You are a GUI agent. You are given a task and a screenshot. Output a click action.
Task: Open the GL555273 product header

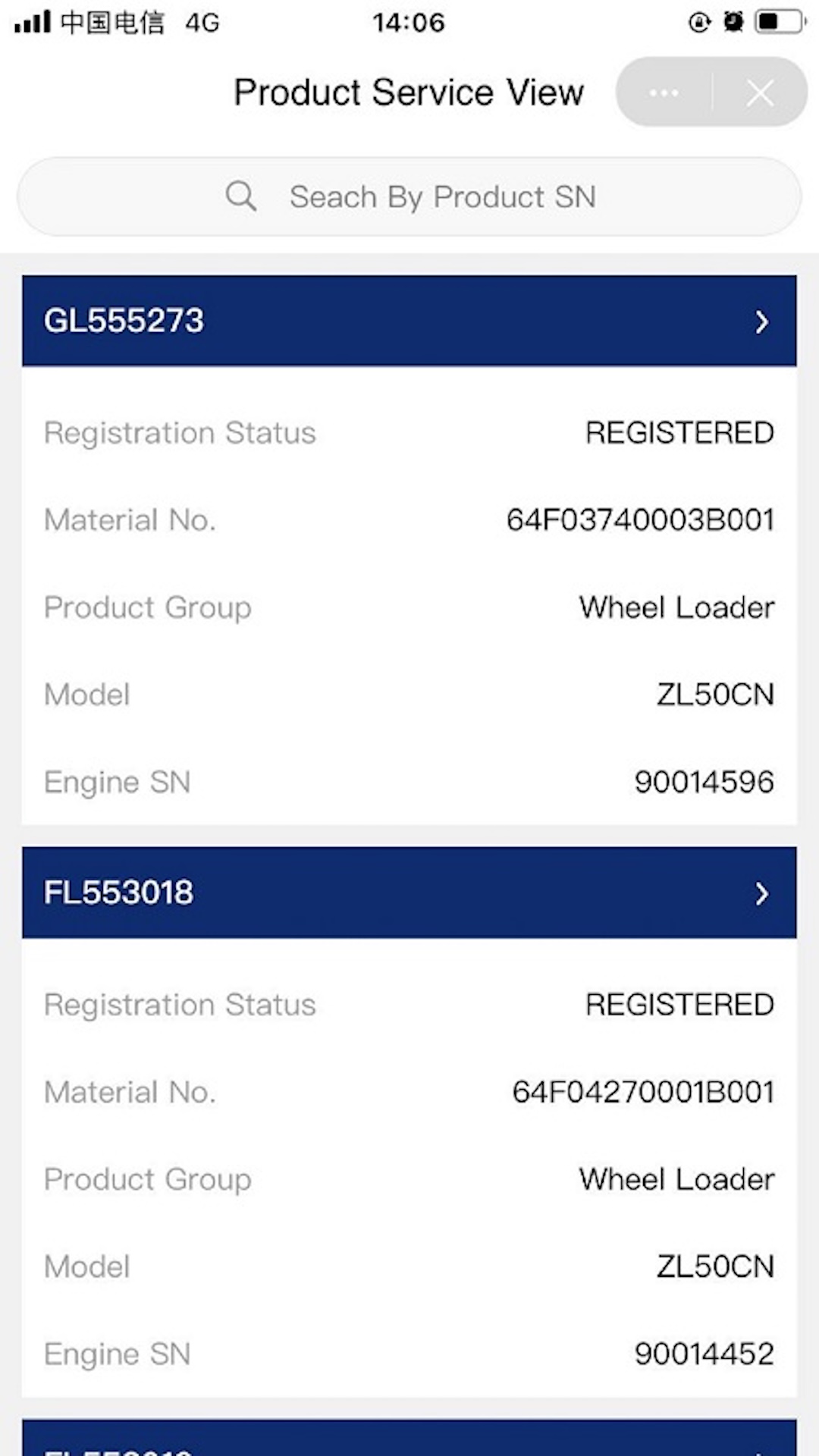click(x=124, y=321)
